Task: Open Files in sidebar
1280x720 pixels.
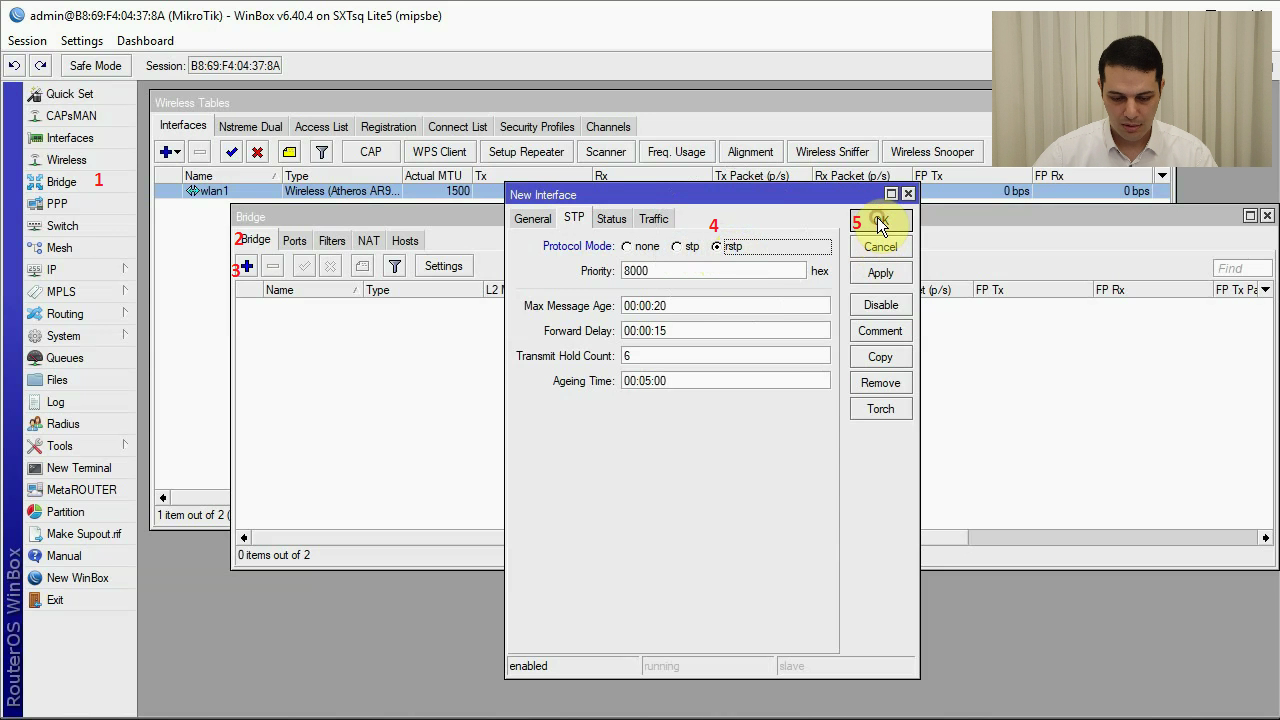Action: coord(57,380)
